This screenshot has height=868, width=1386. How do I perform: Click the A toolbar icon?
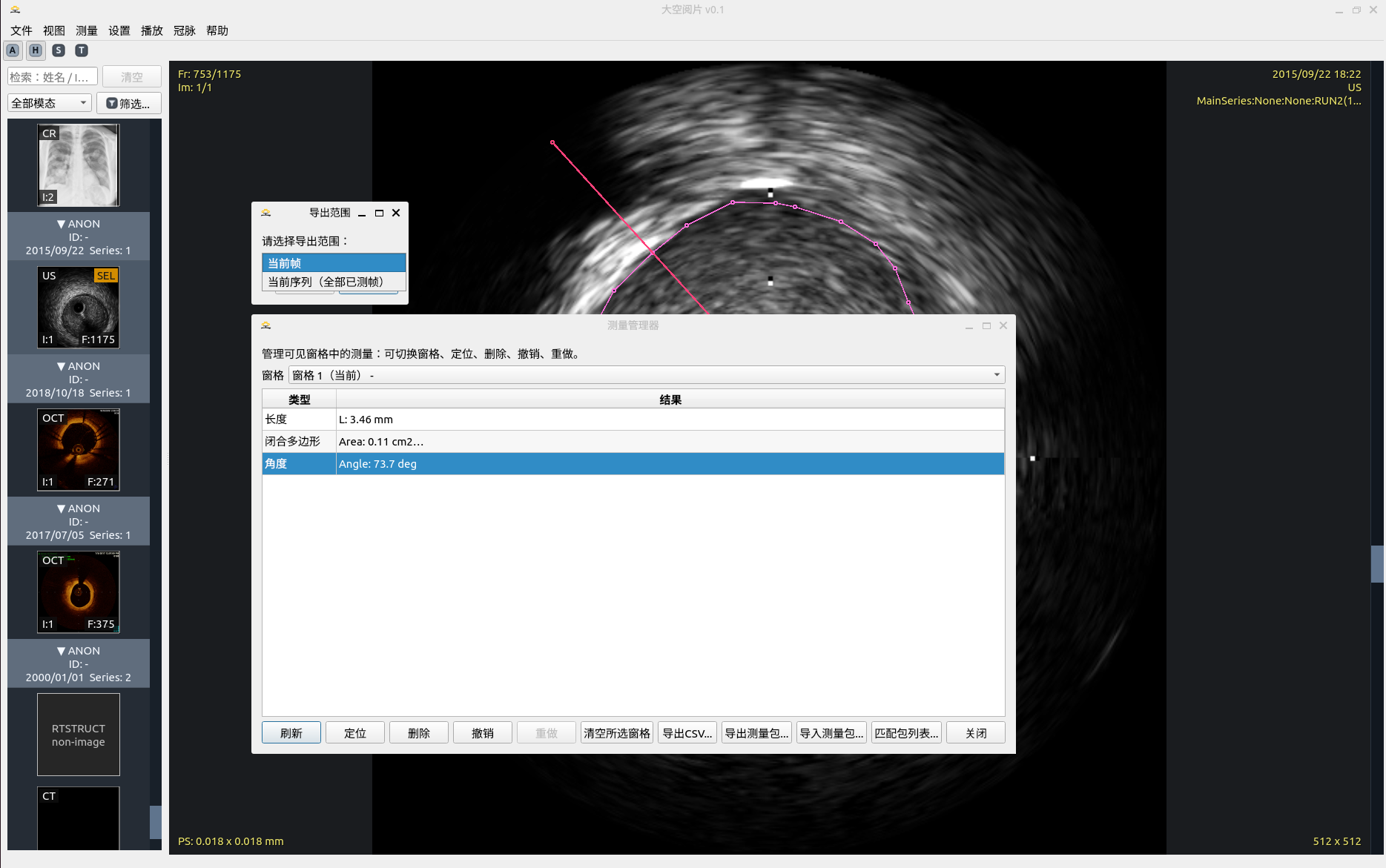[x=13, y=50]
